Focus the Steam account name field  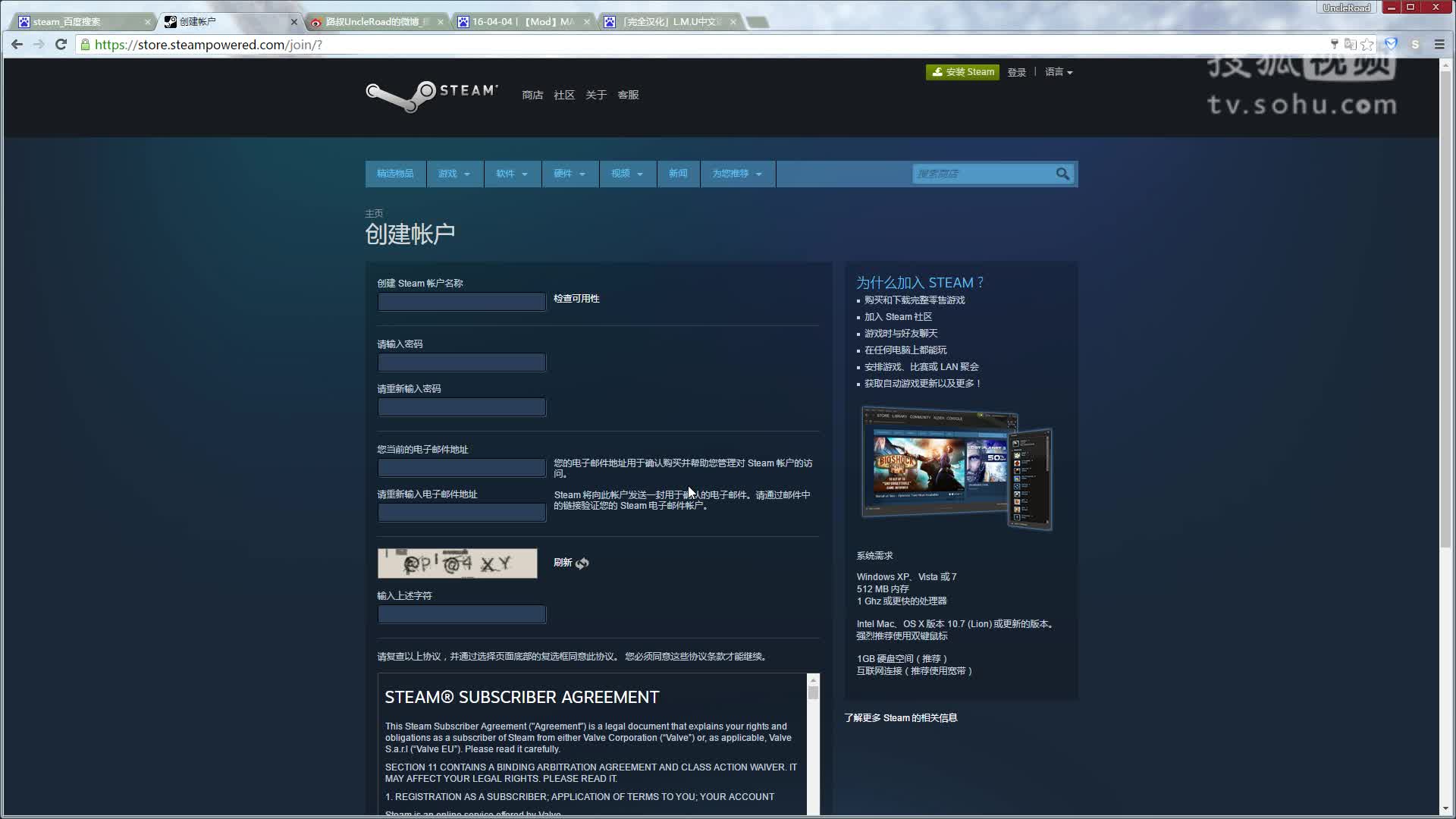[462, 302]
